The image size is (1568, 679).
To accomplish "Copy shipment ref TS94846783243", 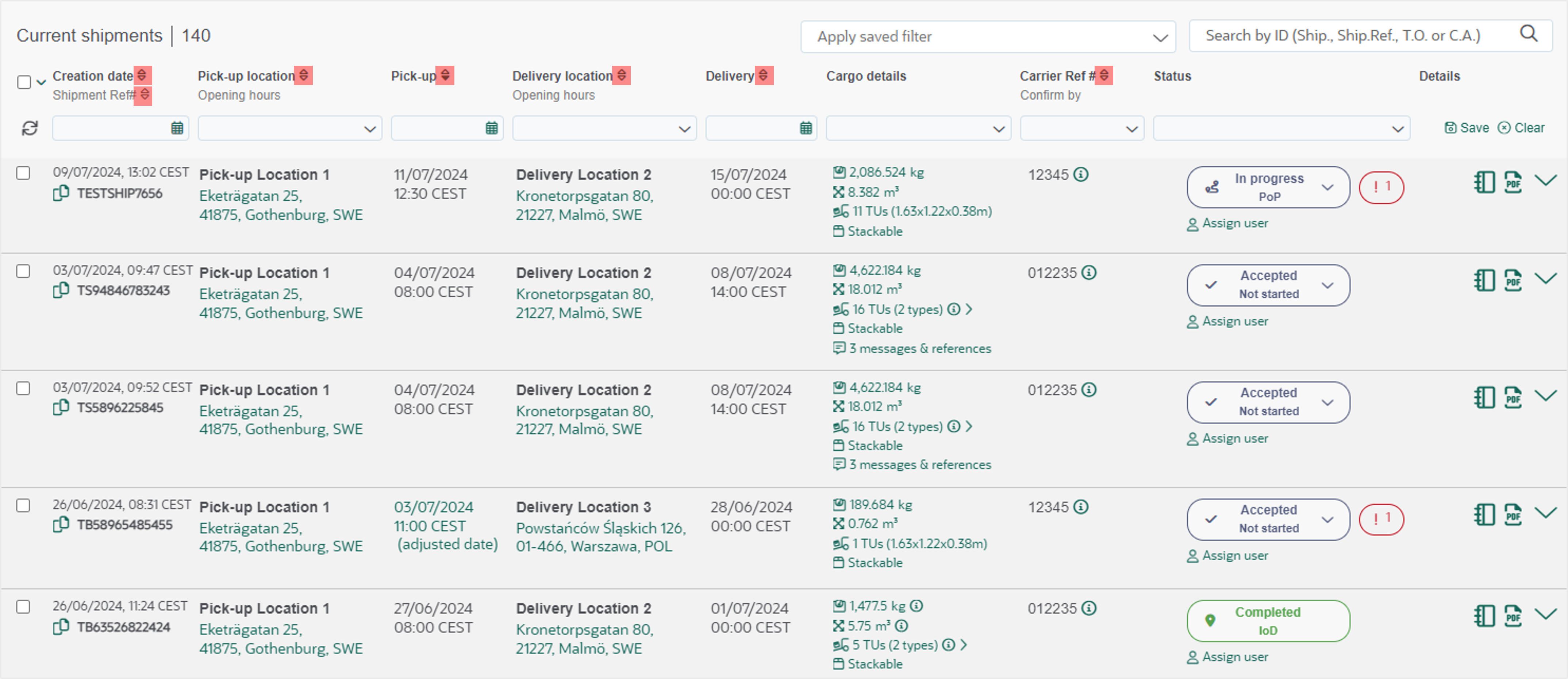I will (61, 291).
